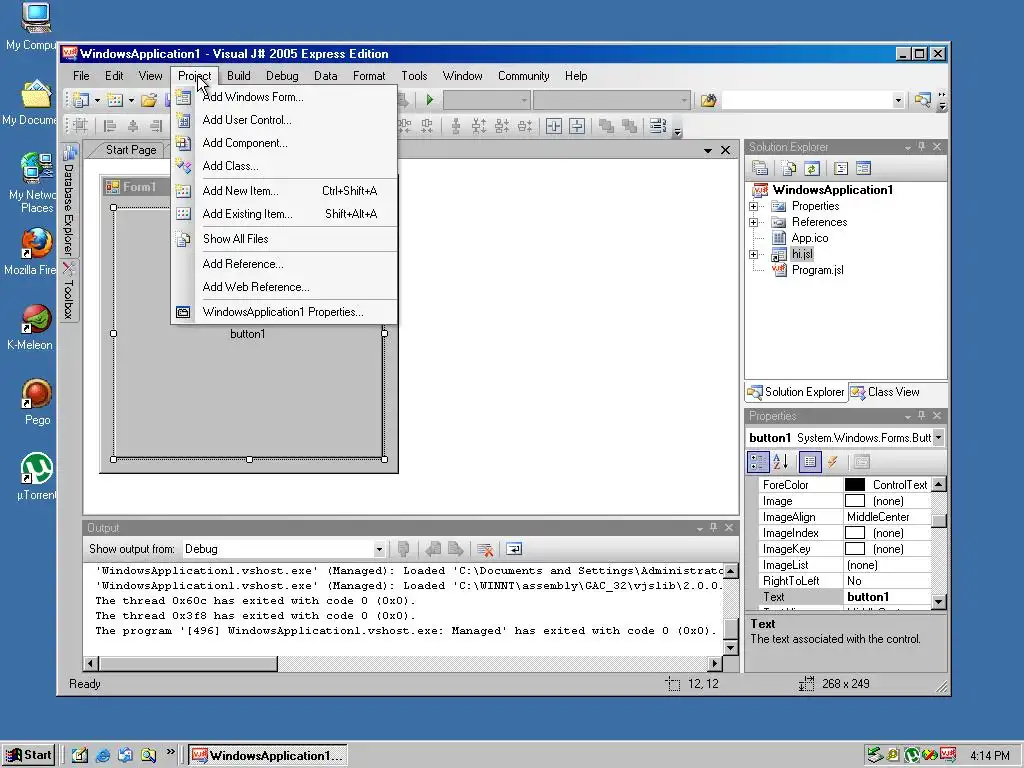Toggle the Properties view button in Properties panel

click(x=810, y=462)
